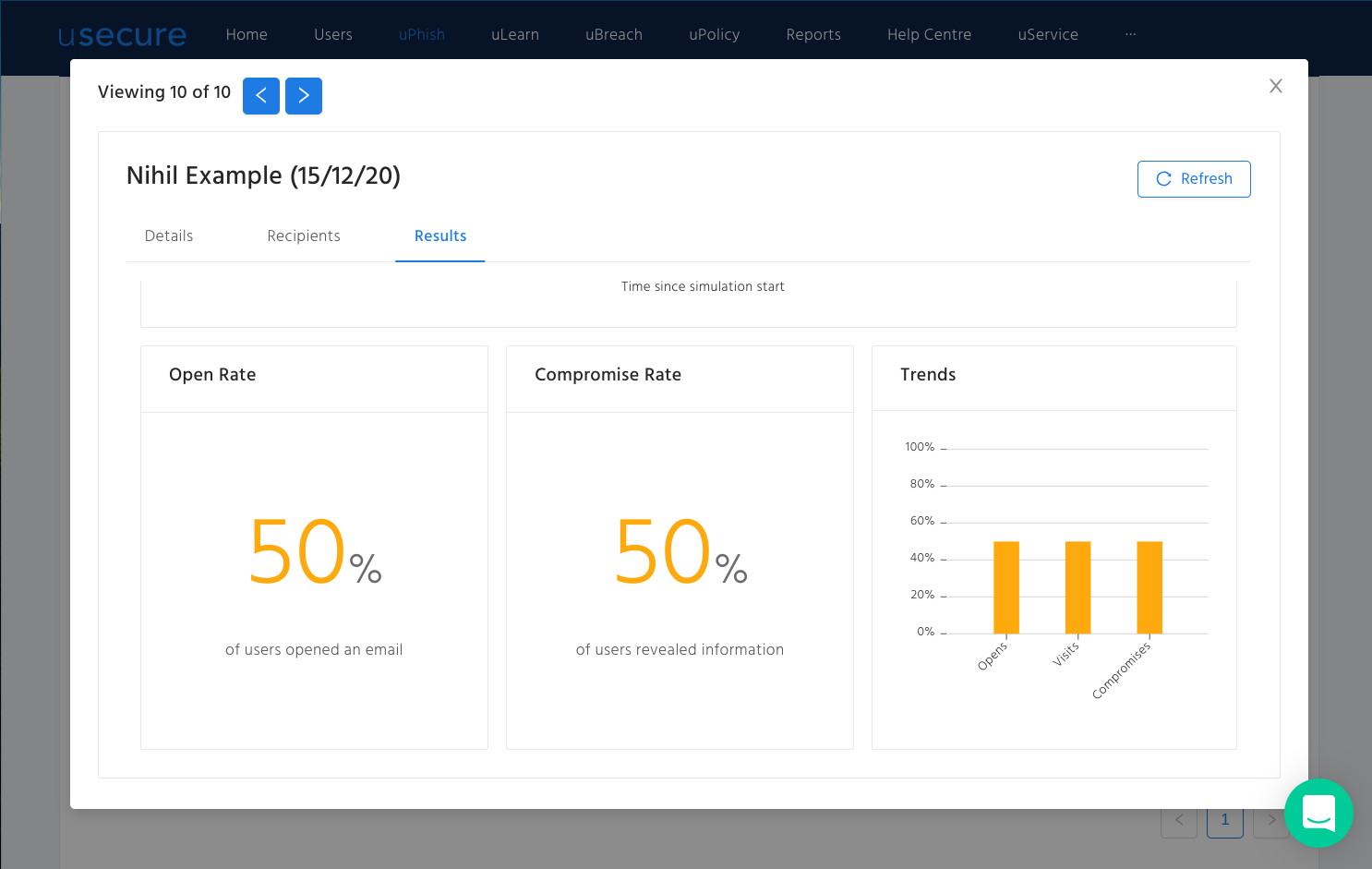Open the more options ellipsis menu

tap(1131, 34)
